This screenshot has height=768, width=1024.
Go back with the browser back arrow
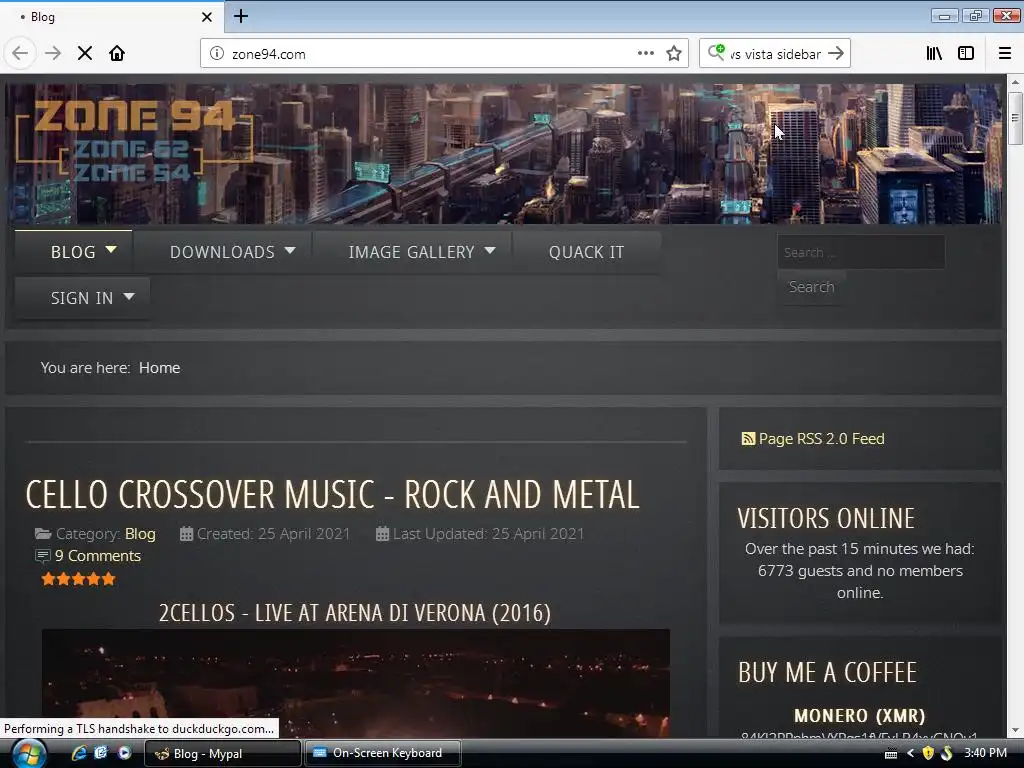[20, 54]
